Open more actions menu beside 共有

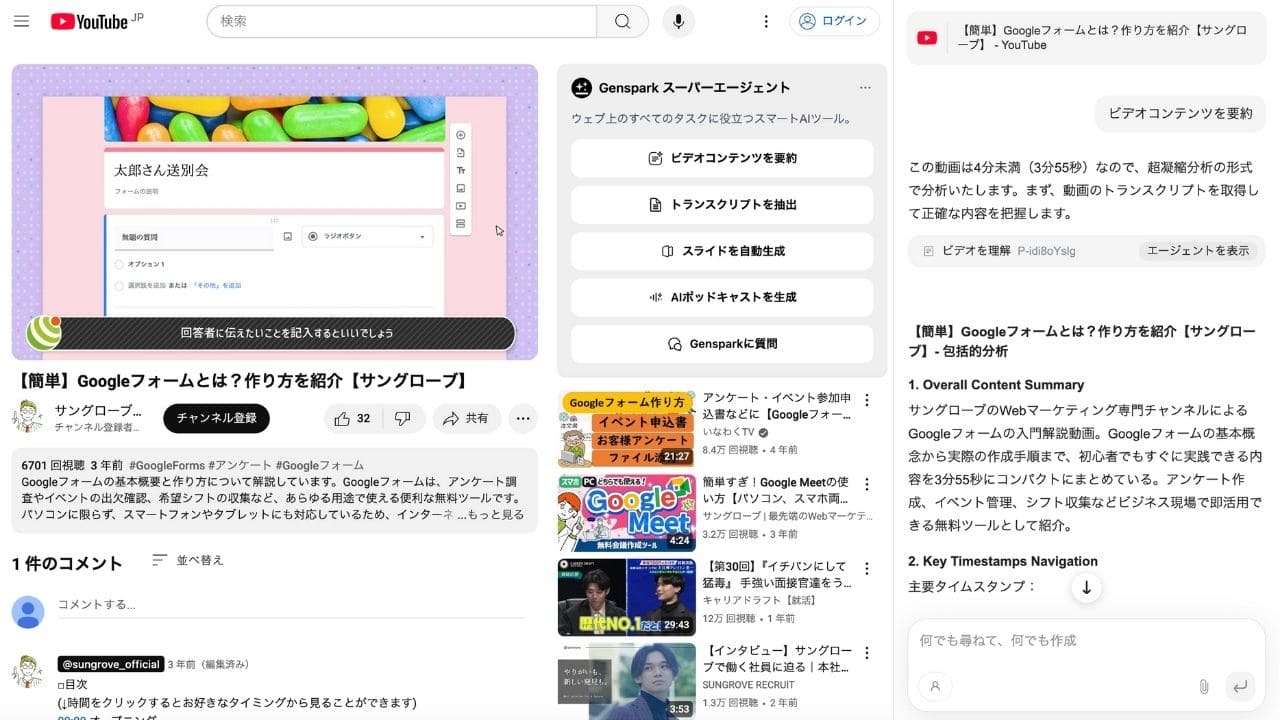(x=523, y=418)
